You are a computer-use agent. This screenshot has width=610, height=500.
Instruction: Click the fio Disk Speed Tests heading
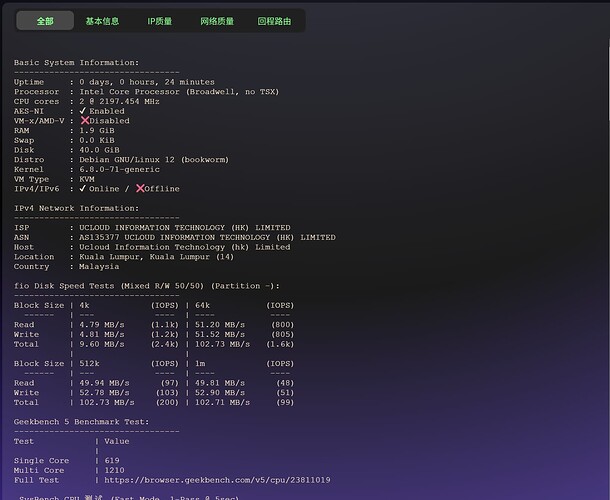pyautogui.click(x=146, y=286)
